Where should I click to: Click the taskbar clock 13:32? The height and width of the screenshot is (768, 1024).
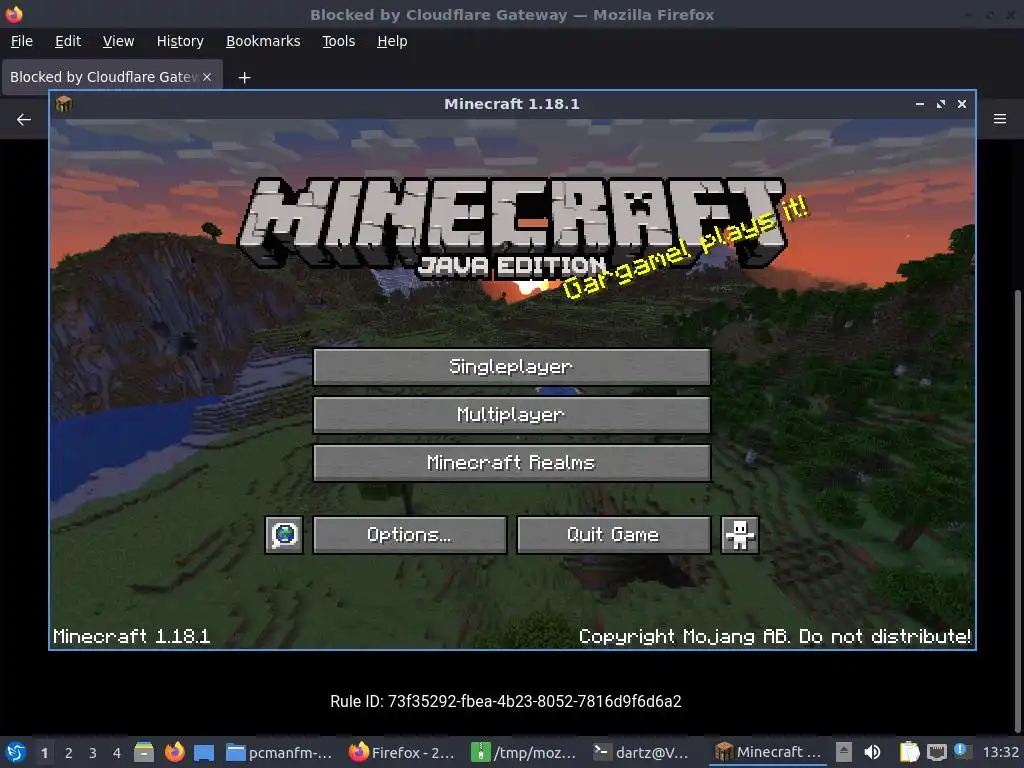pyautogui.click(x=1000, y=752)
